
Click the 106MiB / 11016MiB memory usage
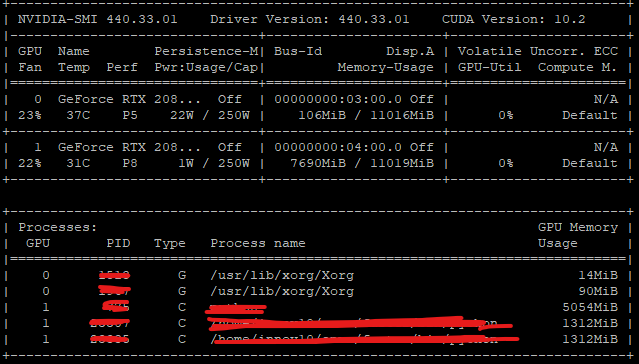[366, 115]
